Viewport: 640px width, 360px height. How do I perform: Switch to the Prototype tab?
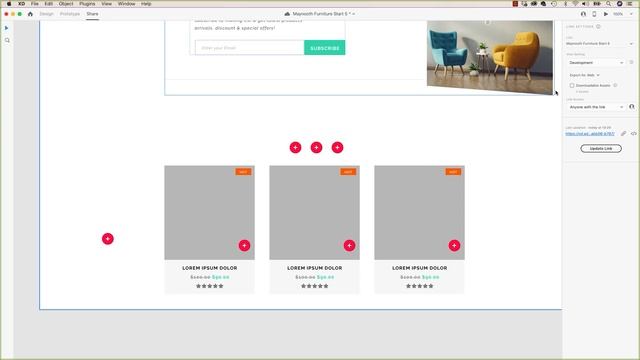(x=70, y=14)
